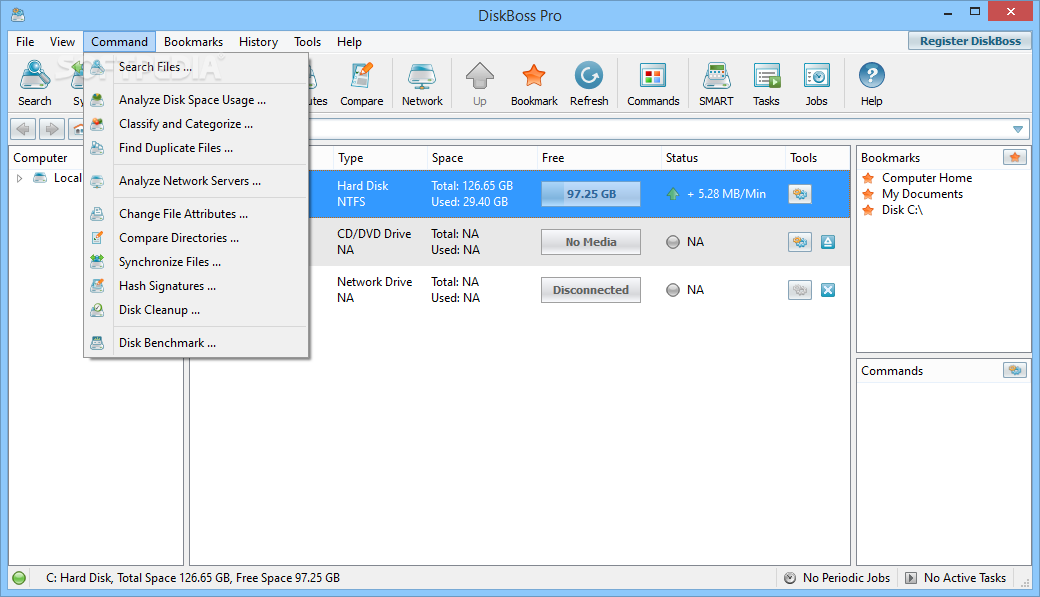Click the add bookmark star in Bookmarks panel

(1015, 157)
